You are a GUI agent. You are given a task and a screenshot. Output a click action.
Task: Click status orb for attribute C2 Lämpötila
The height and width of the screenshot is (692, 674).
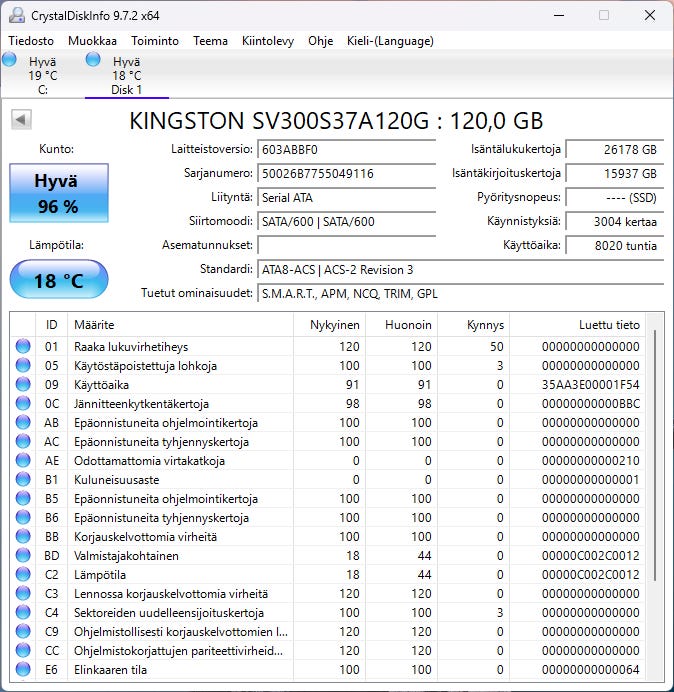[23, 574]
